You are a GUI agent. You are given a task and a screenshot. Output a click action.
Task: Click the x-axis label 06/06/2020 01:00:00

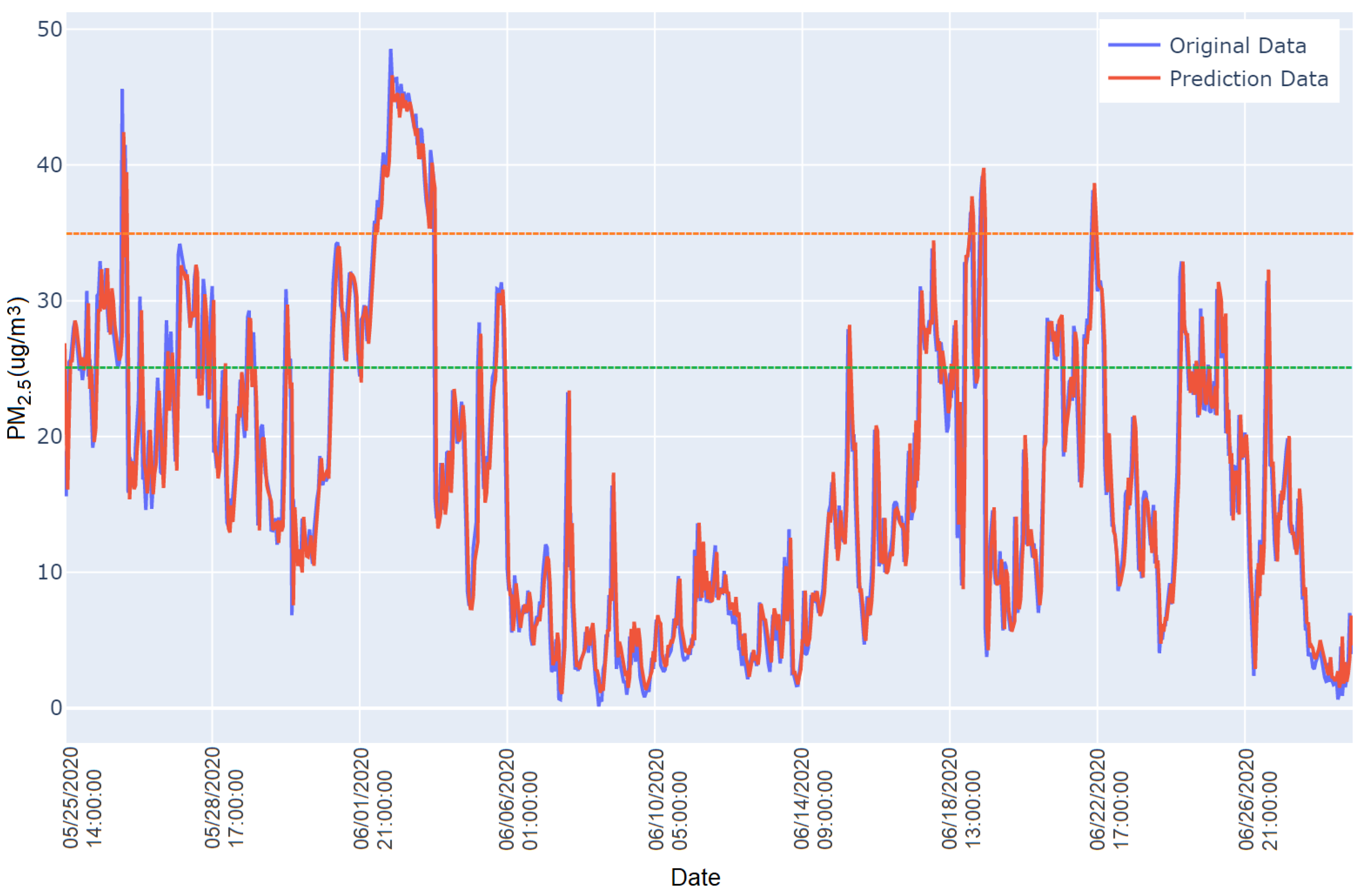click(x=518, y=799)
